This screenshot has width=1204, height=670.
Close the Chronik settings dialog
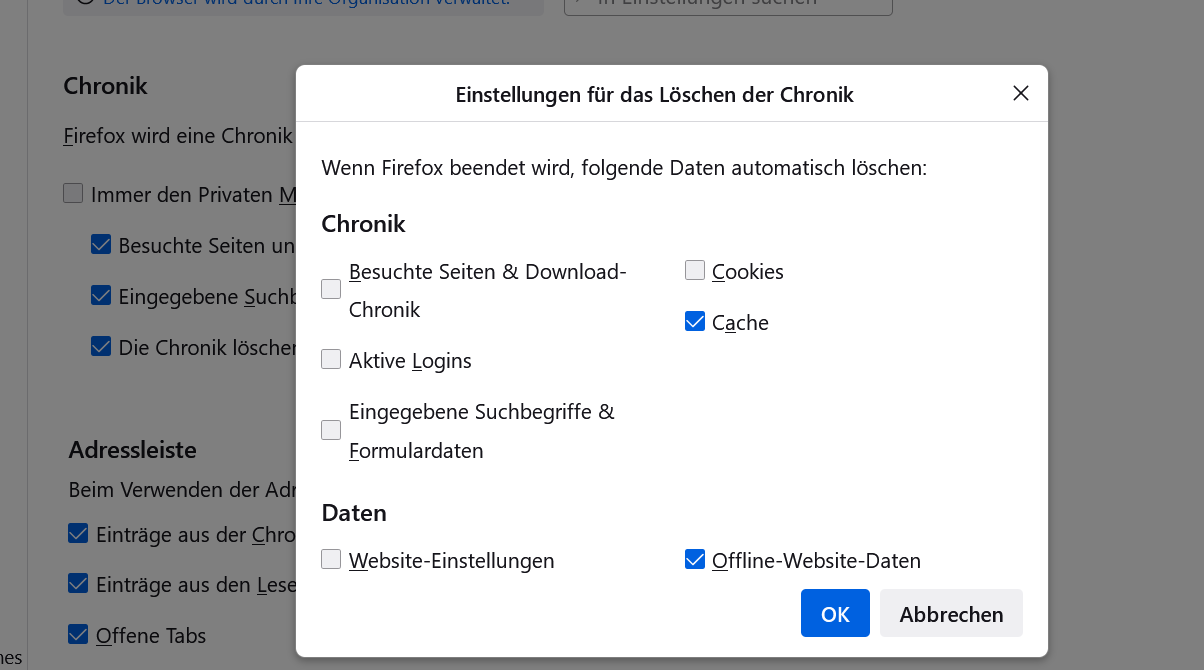[x=1020, y=94]
